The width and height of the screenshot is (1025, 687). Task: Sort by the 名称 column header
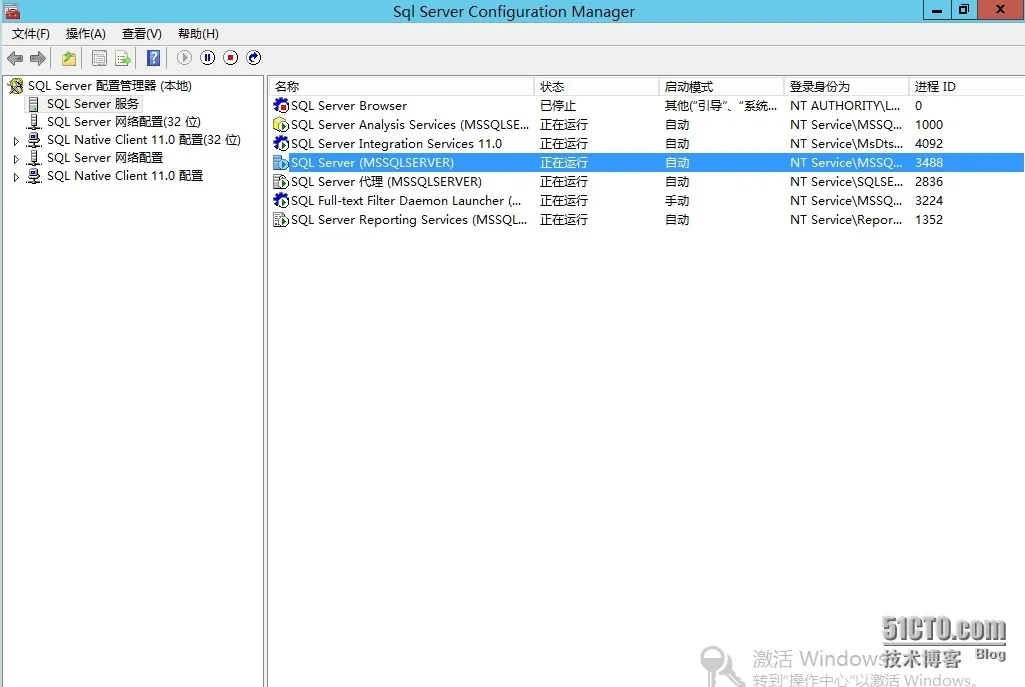401,86
